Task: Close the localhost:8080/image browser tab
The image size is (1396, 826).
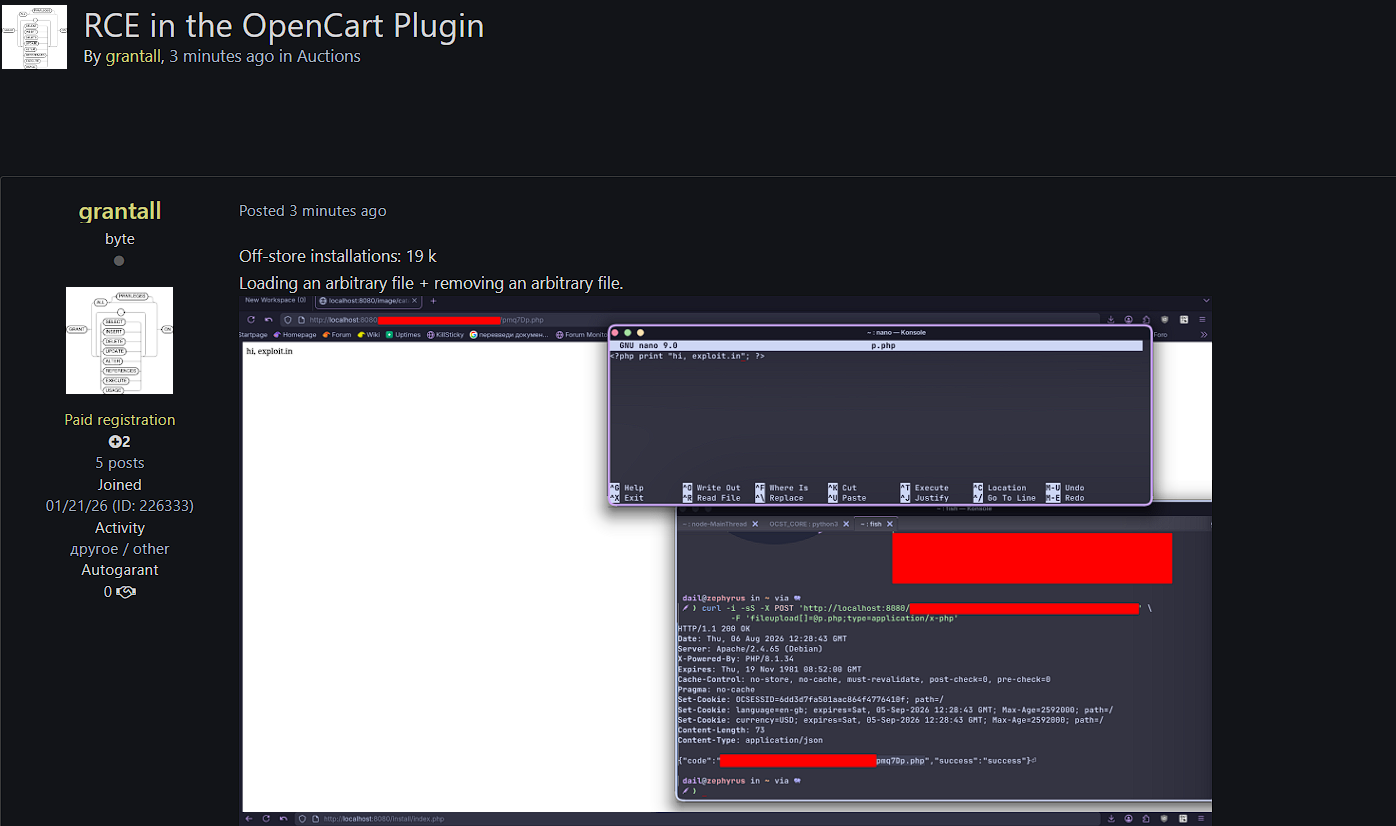Action: pyautogui.click(x=415, y=301)
